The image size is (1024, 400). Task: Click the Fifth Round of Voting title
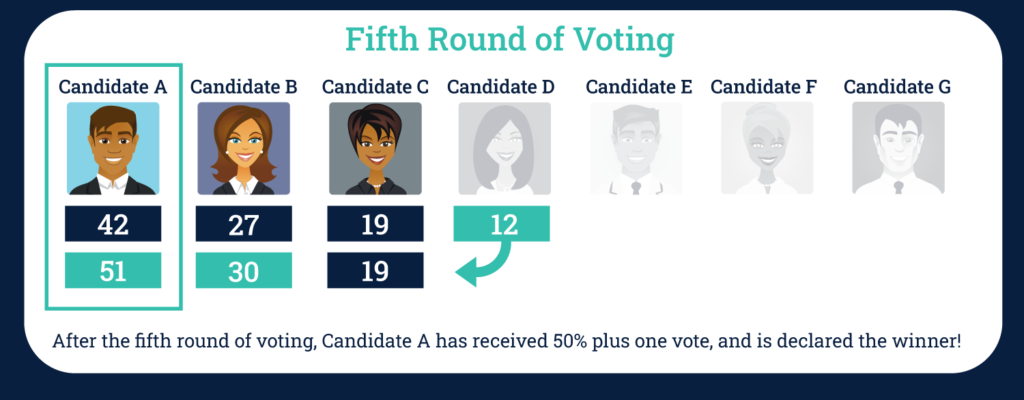coord(510,41)
